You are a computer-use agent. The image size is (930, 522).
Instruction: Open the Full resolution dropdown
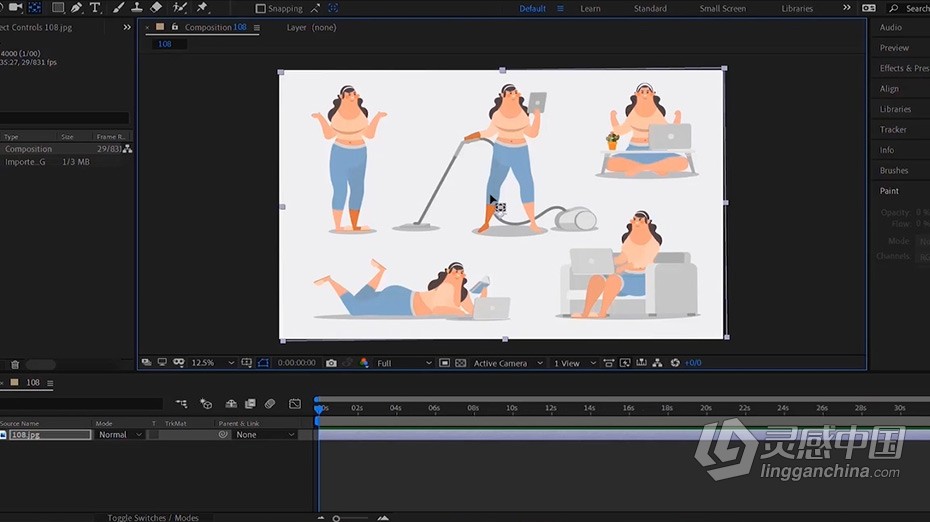[x=403, y=363]
